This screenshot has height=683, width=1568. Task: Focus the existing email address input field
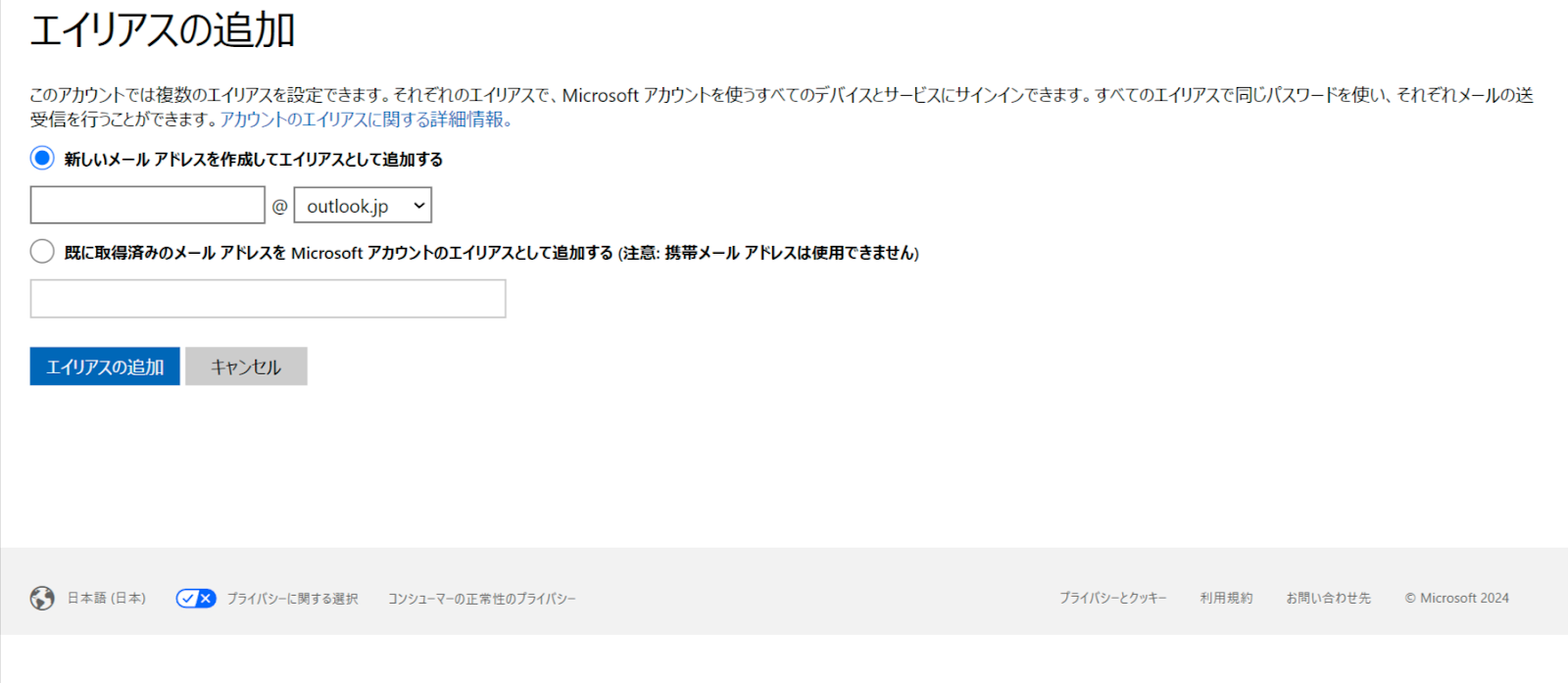(x=268, y=299)
